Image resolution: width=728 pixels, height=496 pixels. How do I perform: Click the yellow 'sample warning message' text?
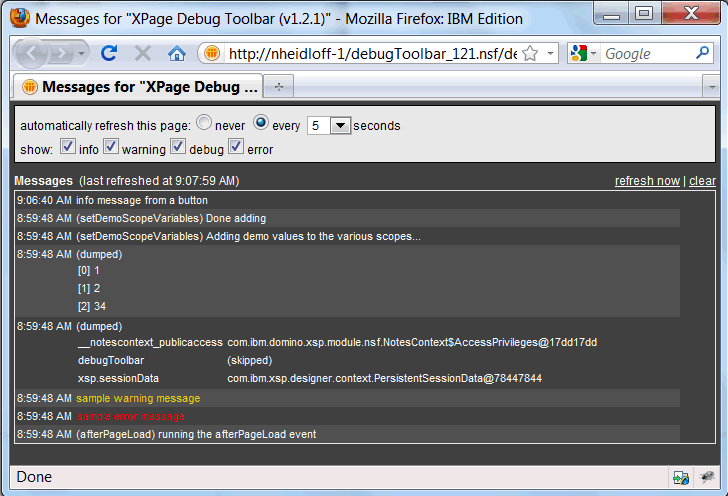point(138,398)
